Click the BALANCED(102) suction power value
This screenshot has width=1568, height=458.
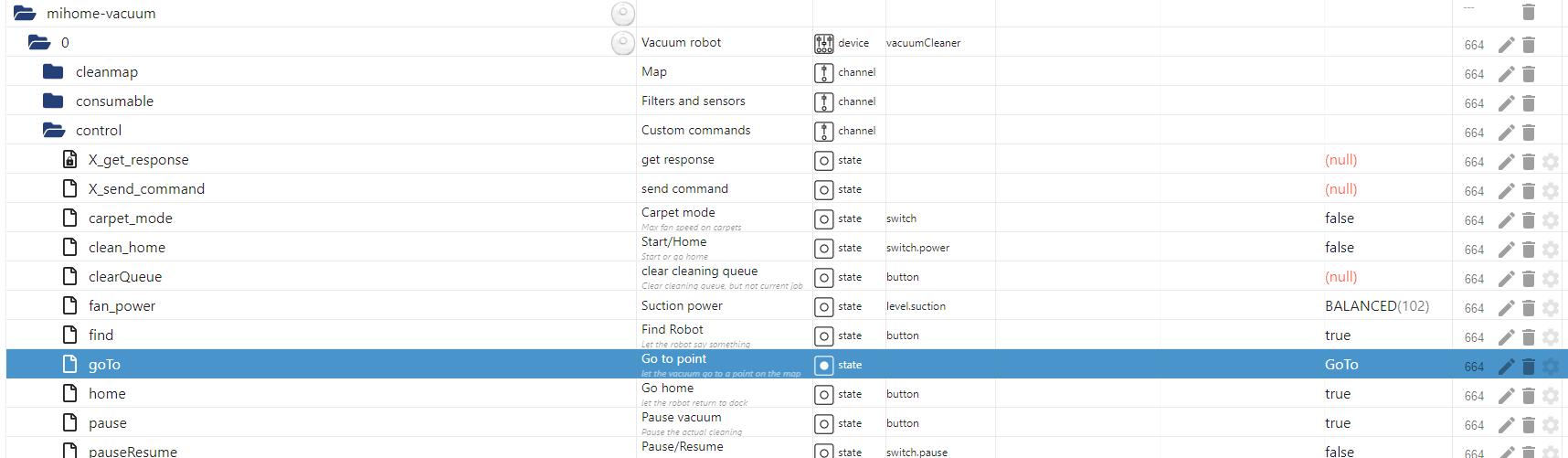click(1376, 306)
